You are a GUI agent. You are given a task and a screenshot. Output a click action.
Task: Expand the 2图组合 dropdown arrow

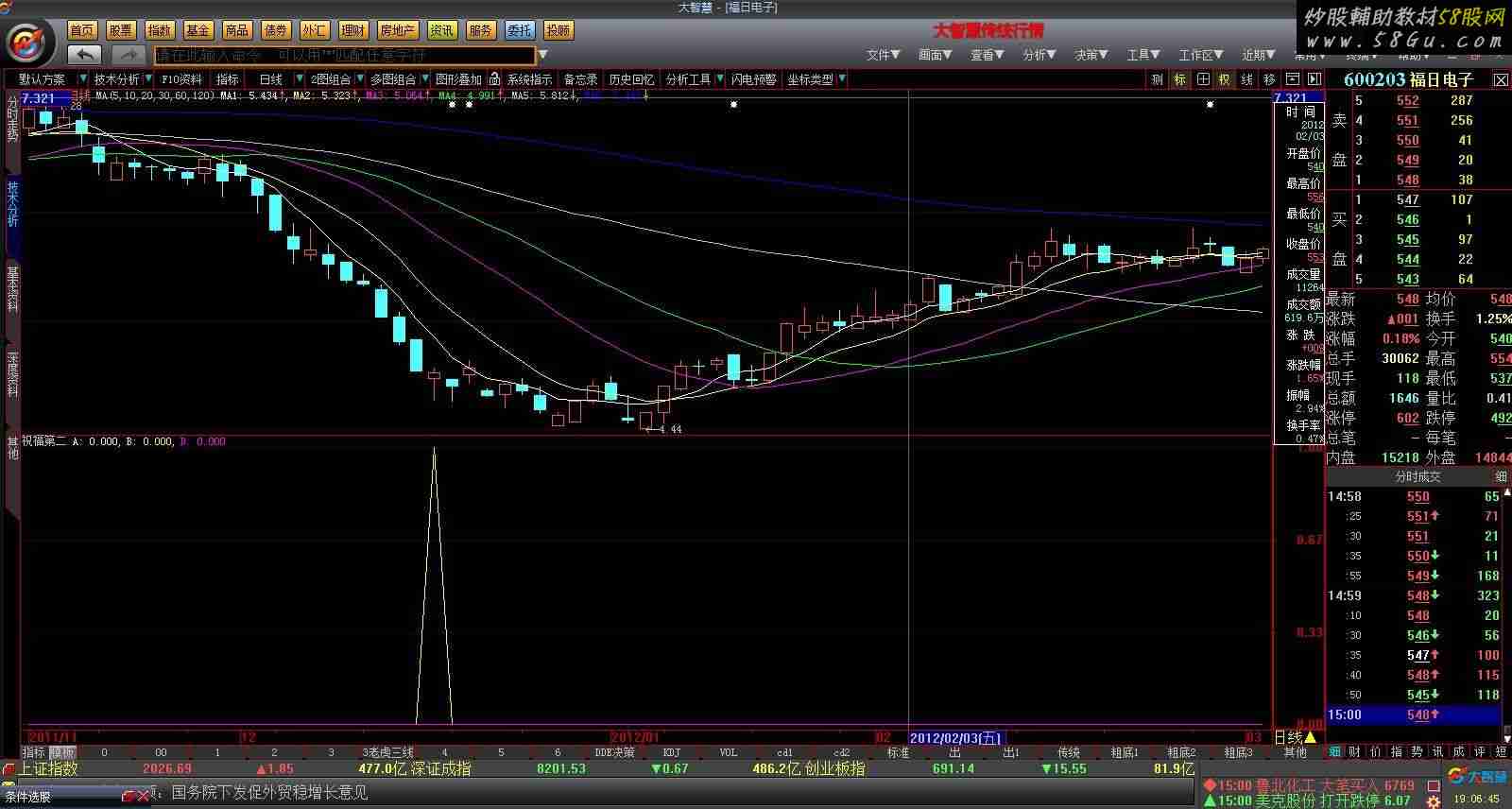pyautogui.click(x=359, y=79)
